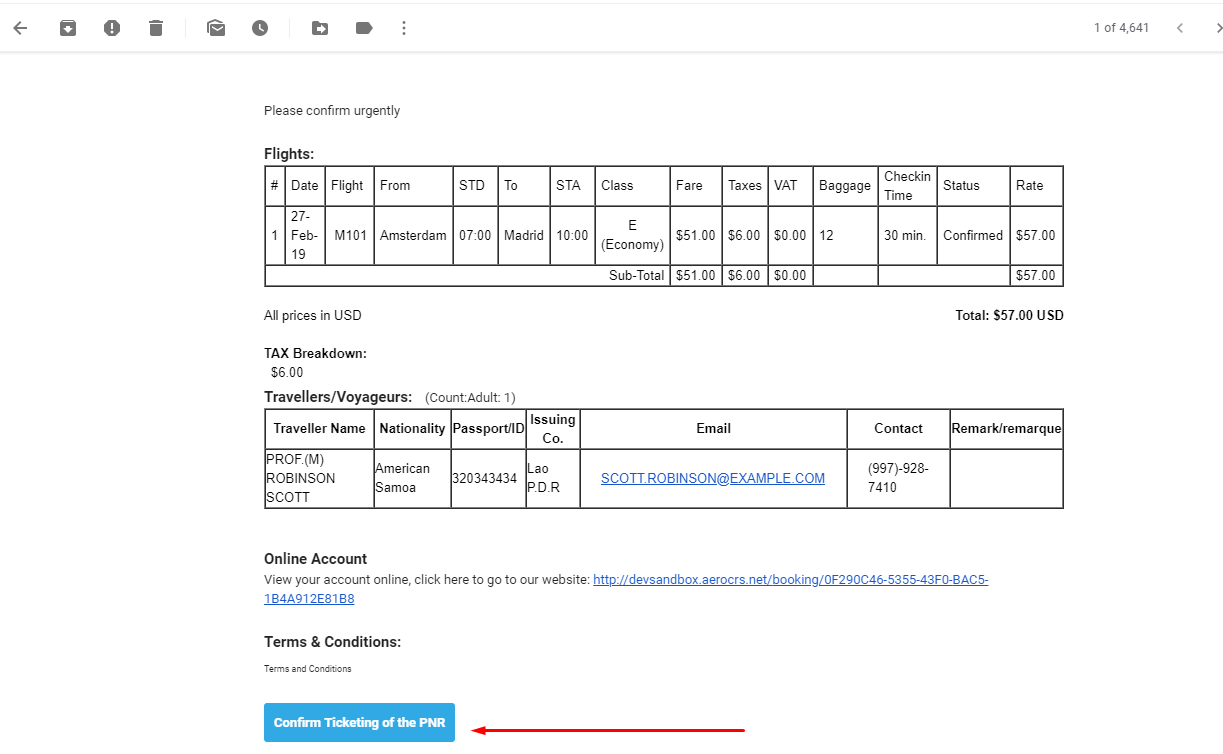Click passport number 320343434
The image size is (1223, 754).
tap(488, 479)
